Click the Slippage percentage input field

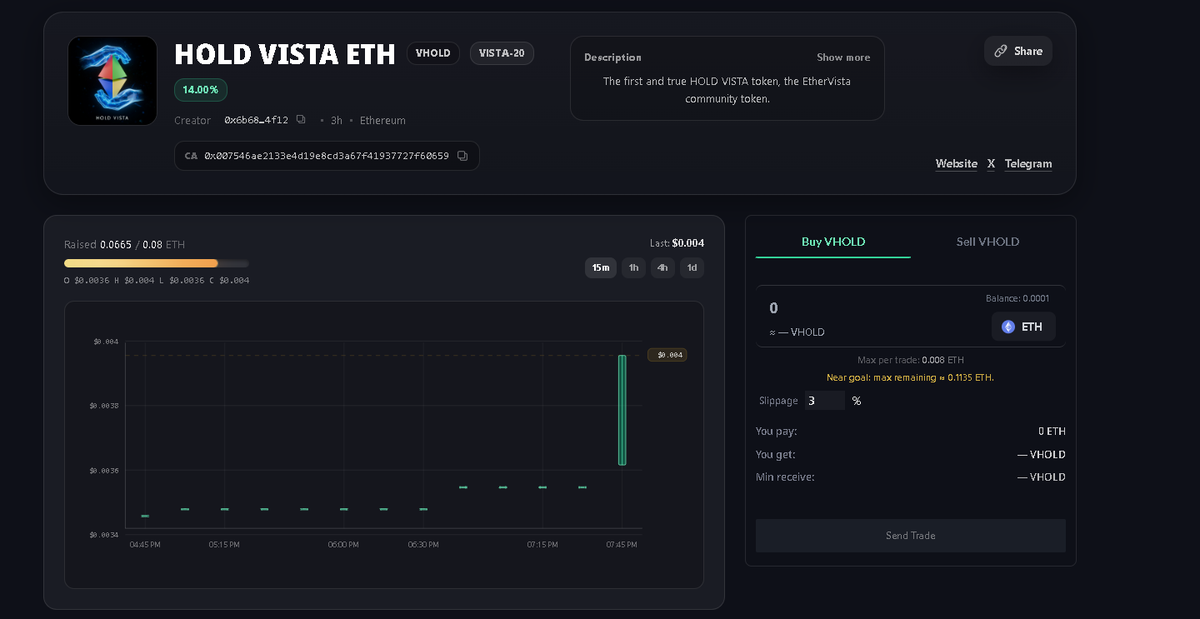tap(824, 401)
